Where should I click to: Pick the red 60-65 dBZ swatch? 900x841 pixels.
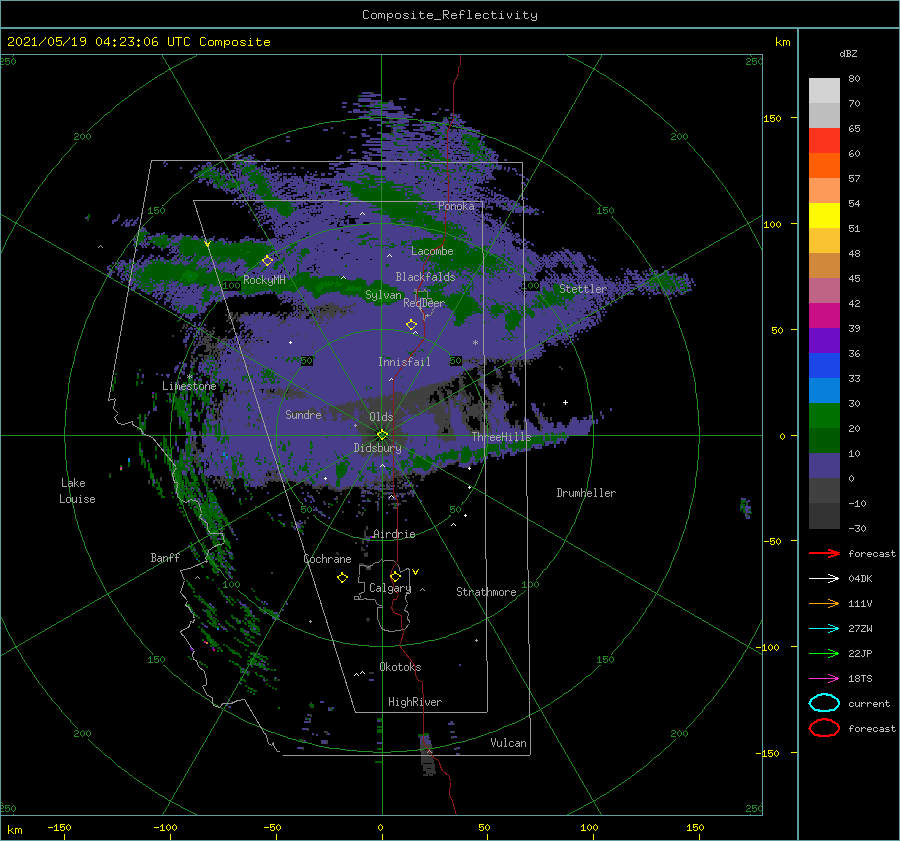[x=824, y=141]
